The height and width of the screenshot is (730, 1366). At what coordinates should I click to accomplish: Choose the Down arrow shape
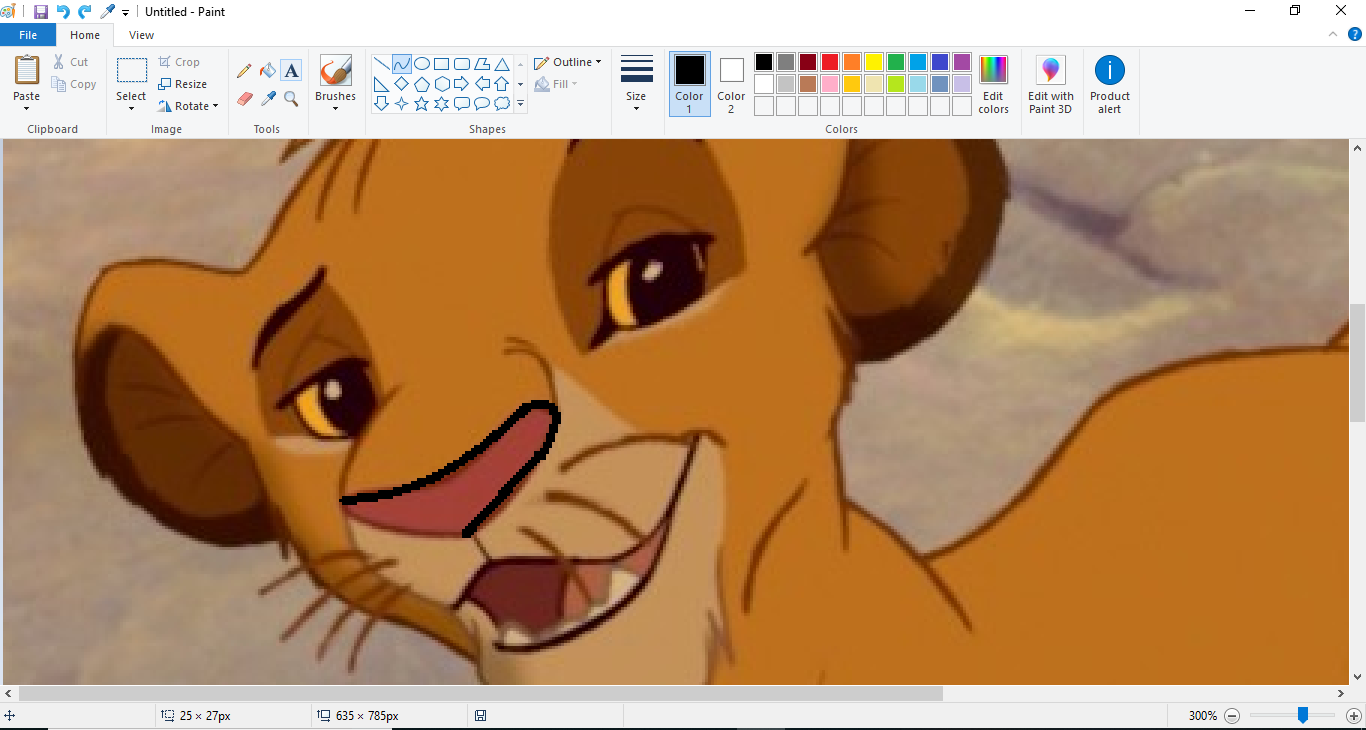click(x=381, y=104)
